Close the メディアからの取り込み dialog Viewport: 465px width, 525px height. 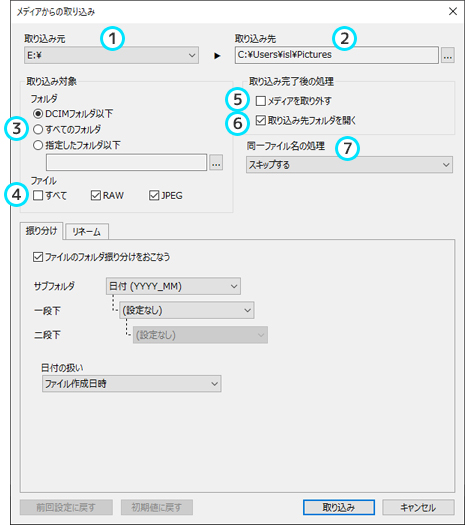tap(453, 11)
